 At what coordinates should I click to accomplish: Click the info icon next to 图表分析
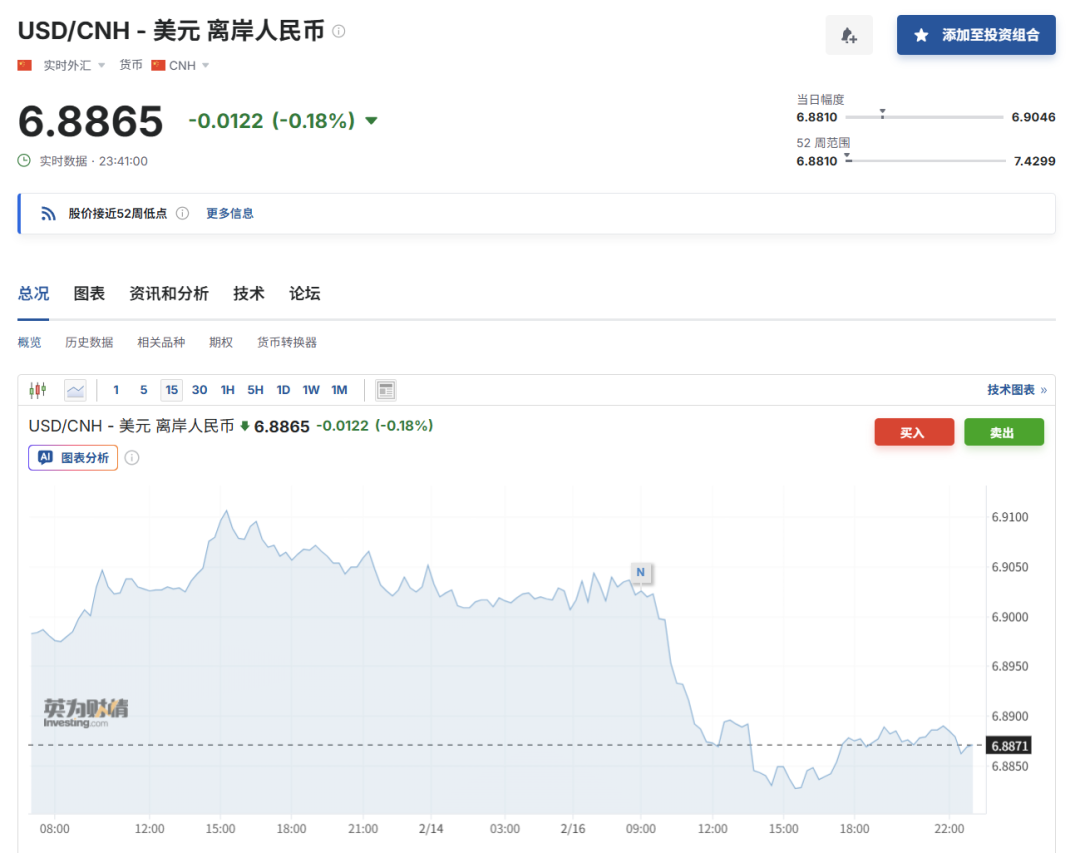[x=132, y=458]
